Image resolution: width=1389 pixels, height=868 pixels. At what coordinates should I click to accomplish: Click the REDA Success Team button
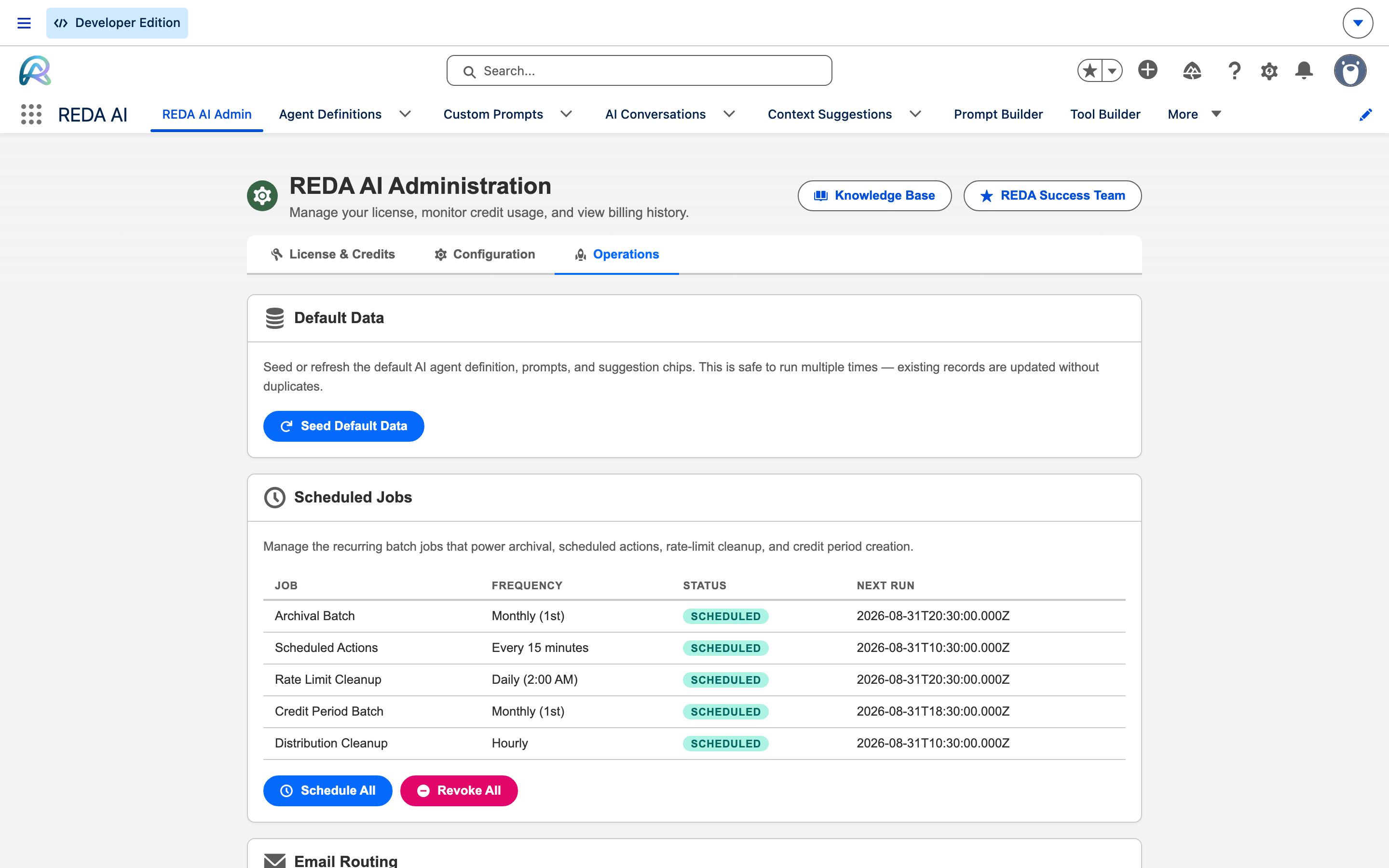click(x=1052, y=196)
